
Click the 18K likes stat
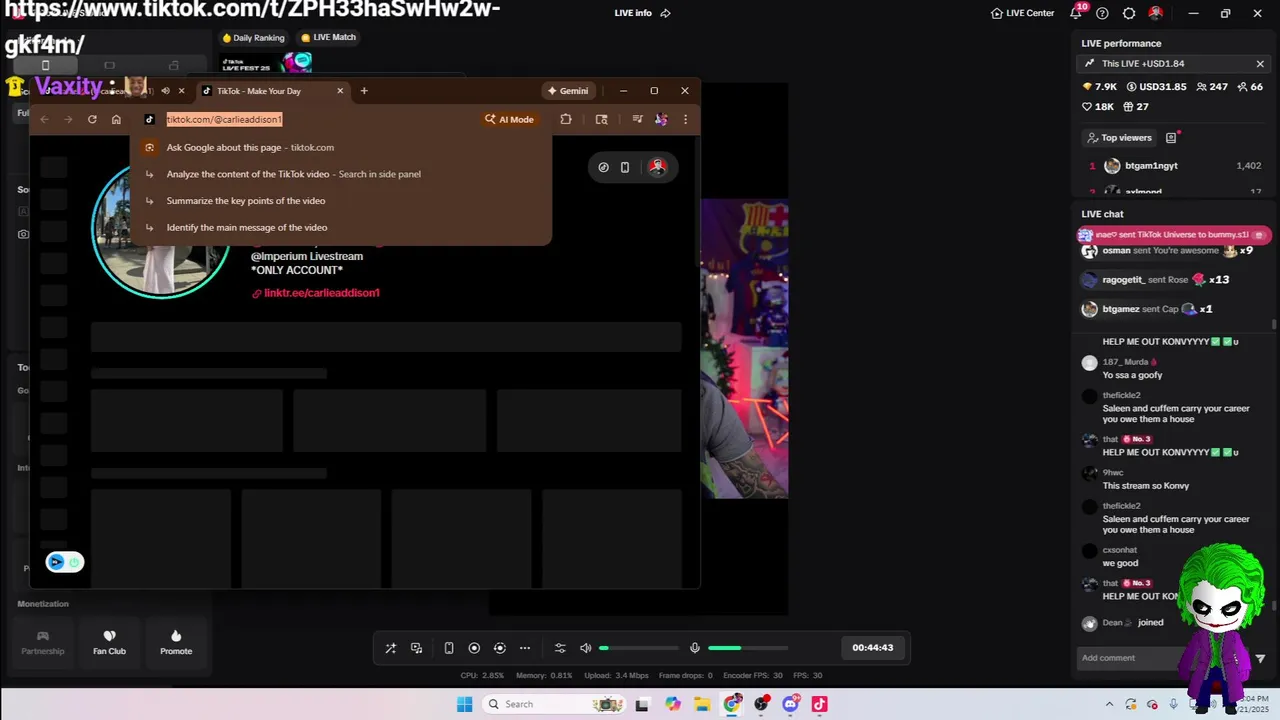pyautogui.click(x=1098, y=107)
